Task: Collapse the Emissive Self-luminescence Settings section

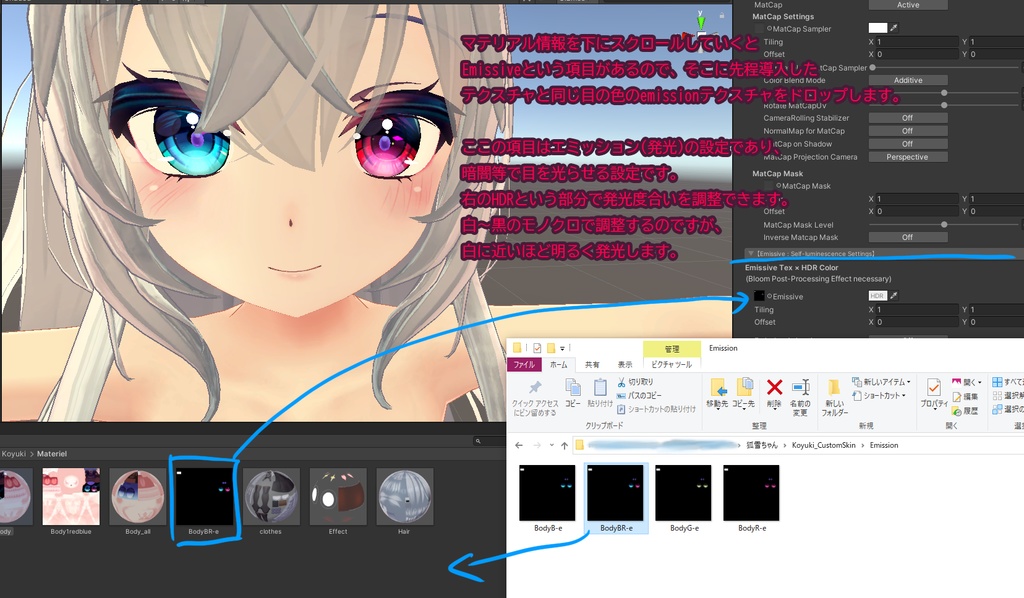Action: tap(749, 253)
